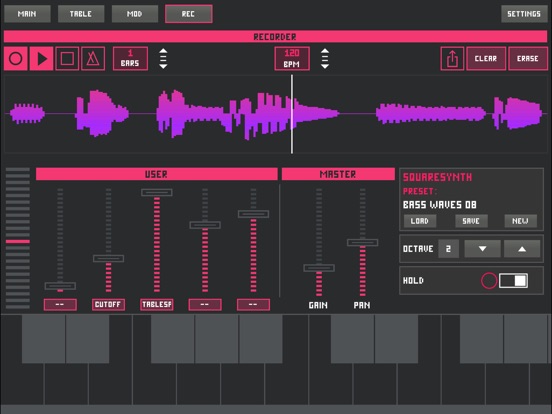Start recording with the circle record button
Viewport: 552px width, 414px height.
click(x=15, y=58)
